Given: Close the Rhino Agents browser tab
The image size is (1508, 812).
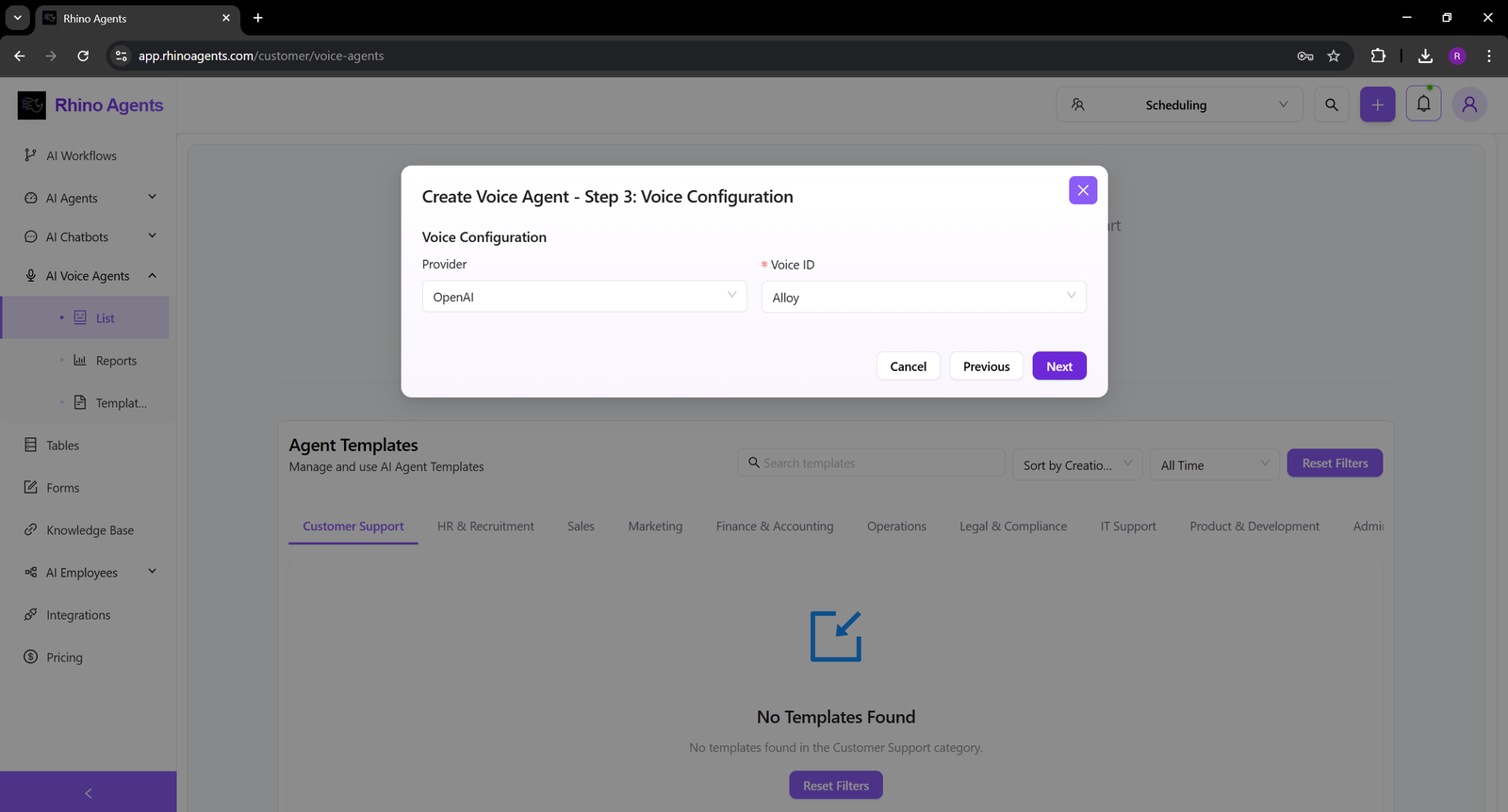Looking at the screenshot, I should point(226,18).
